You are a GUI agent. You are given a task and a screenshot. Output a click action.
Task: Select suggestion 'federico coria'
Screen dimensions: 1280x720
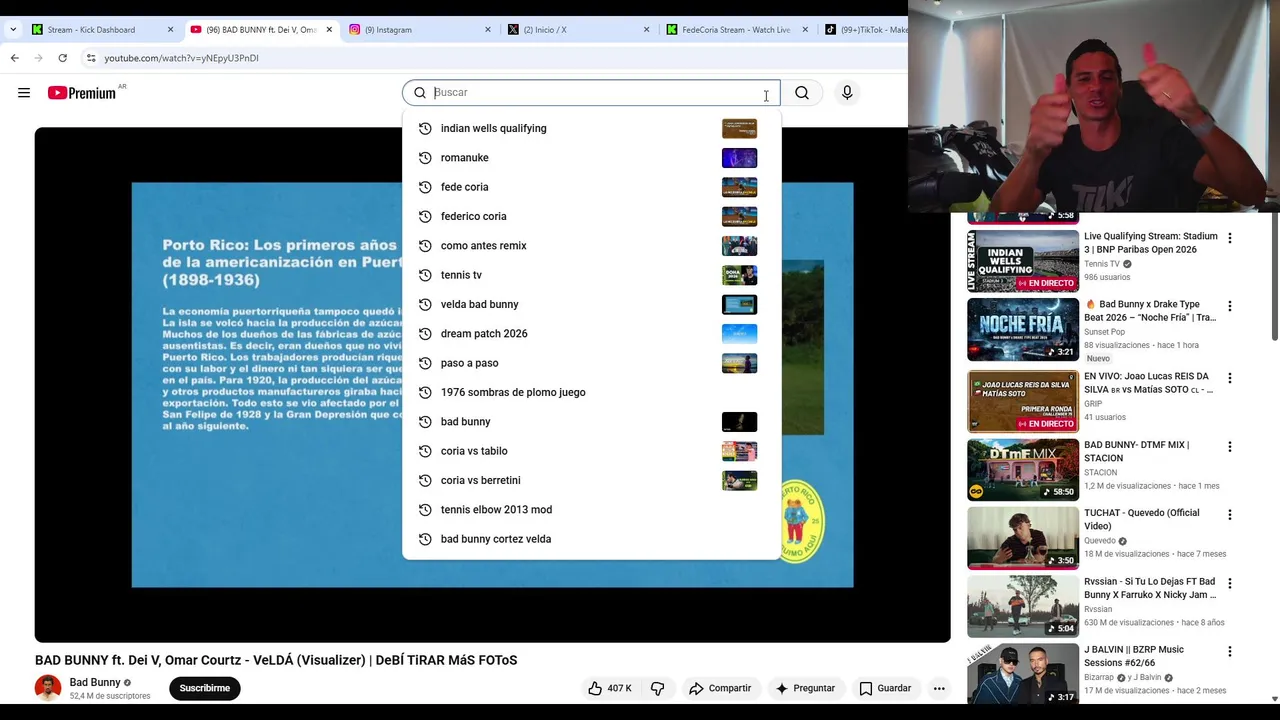point(591,216)
